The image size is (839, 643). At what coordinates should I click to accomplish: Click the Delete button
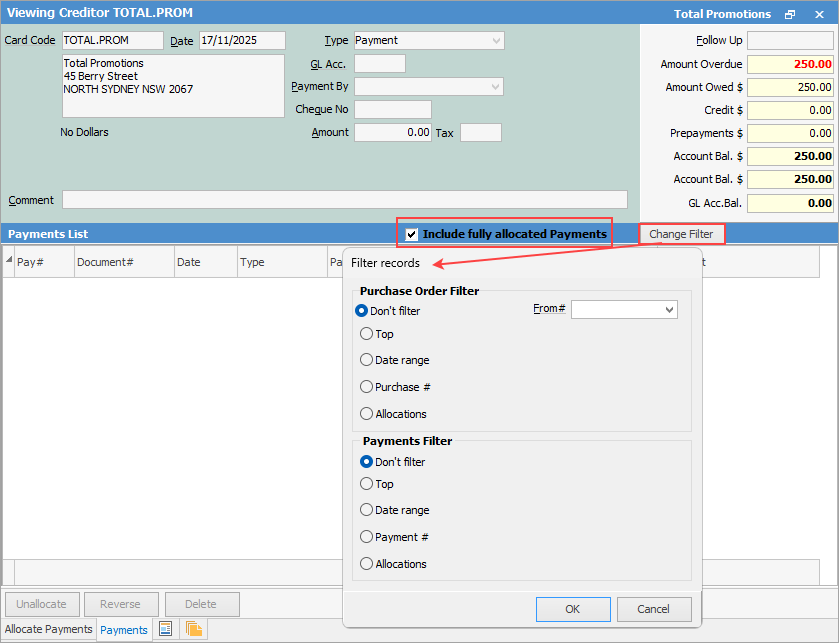(202, 604)
